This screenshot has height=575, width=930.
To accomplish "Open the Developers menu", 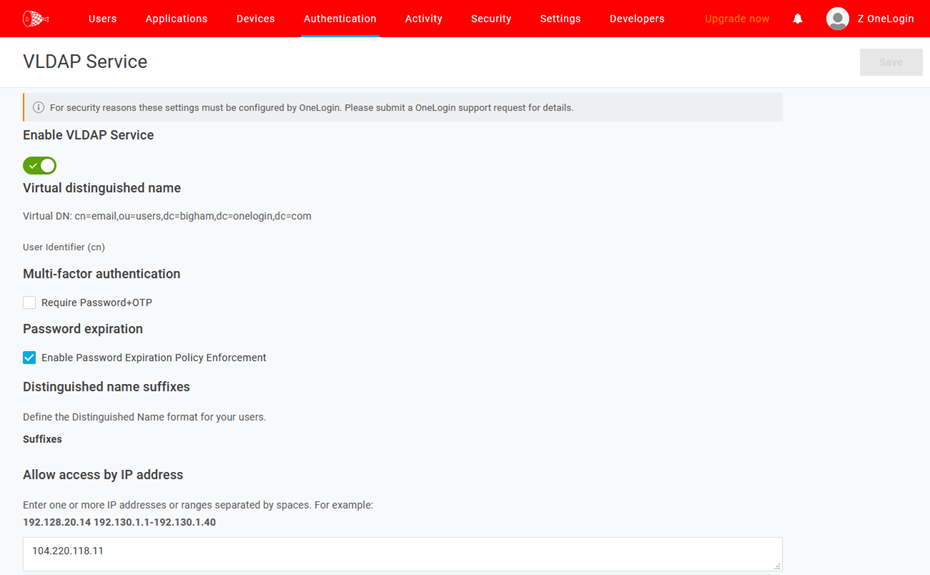I will [637, 18].
